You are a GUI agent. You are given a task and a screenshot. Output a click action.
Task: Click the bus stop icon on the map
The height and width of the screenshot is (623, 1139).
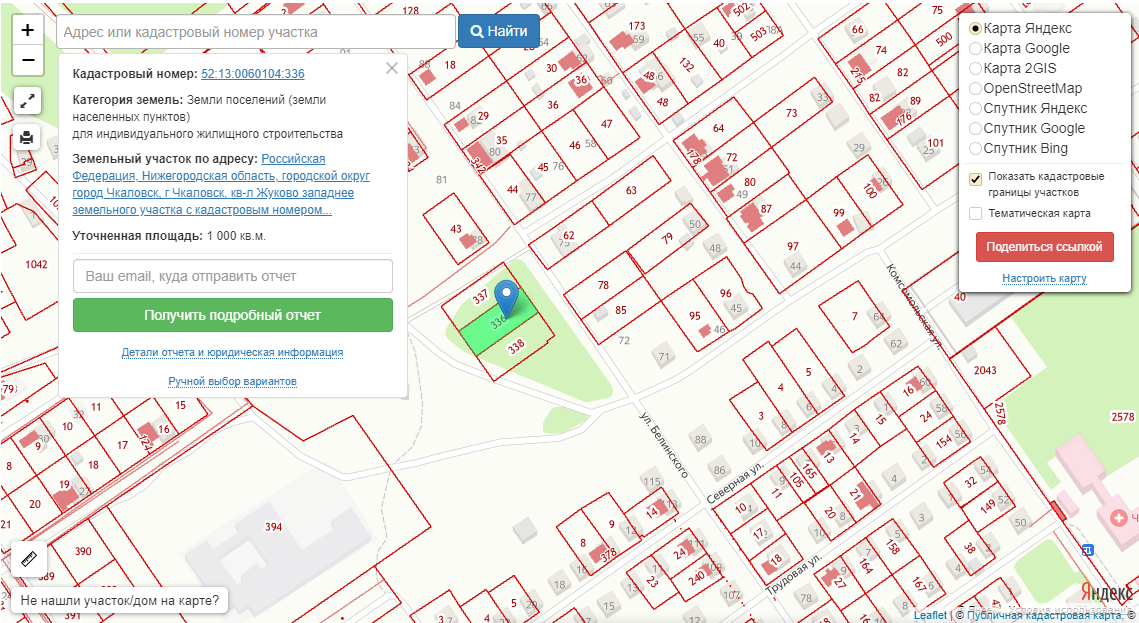click(x=1087, y=550)
